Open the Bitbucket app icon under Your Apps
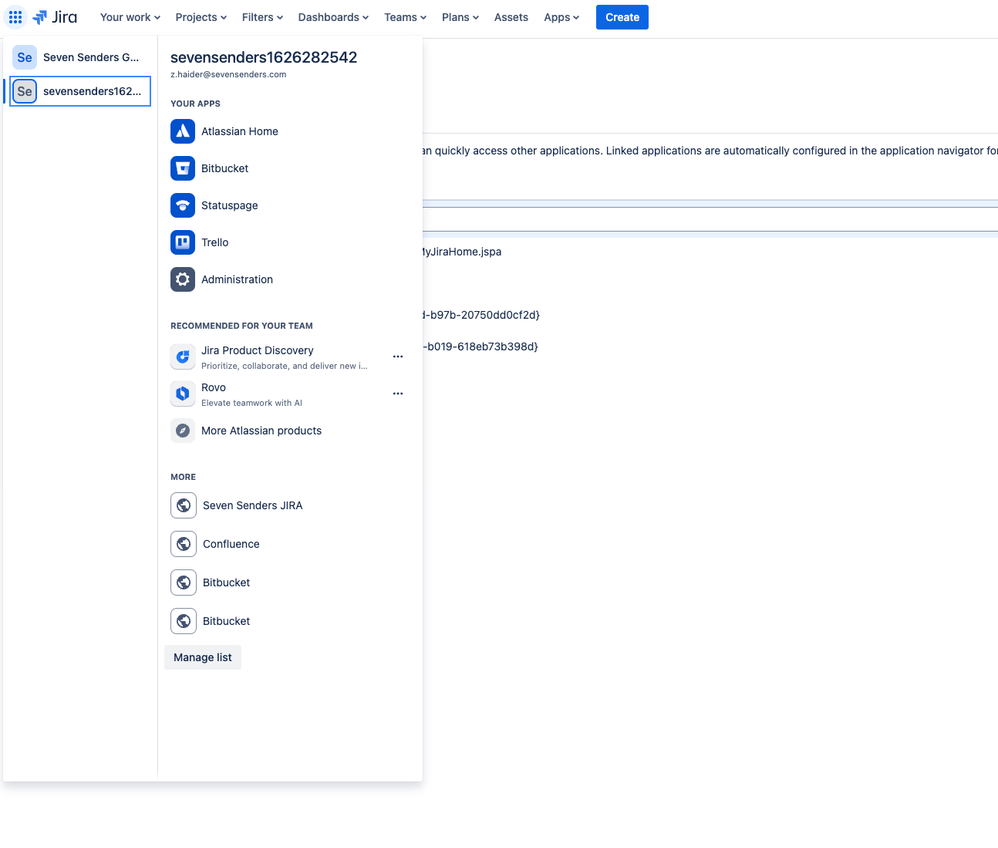The height and width of the screenshot is (848, 998). (183, 168)
